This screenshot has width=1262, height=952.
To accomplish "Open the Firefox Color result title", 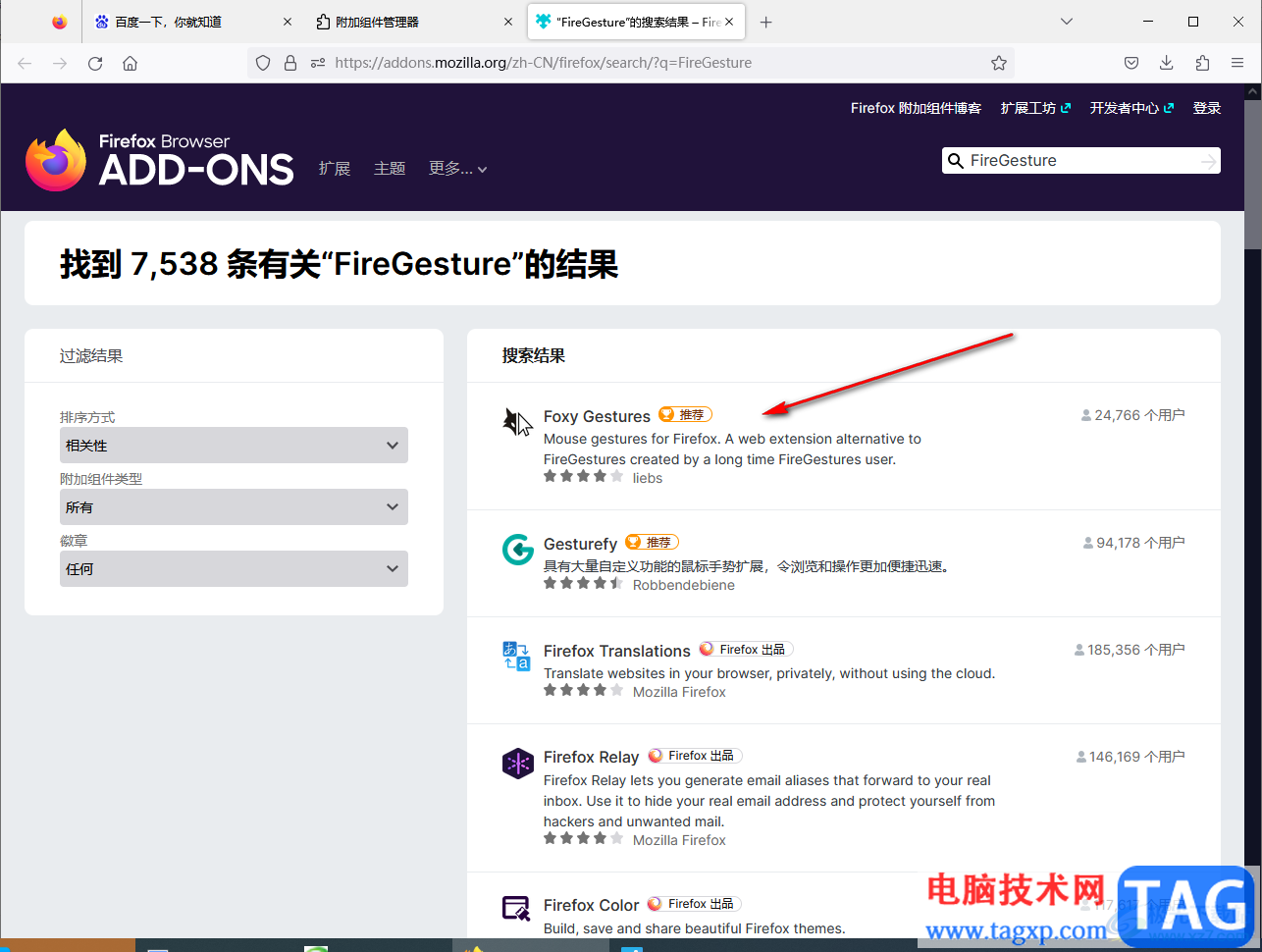I will pyautogui.click(x=591, y=905).
